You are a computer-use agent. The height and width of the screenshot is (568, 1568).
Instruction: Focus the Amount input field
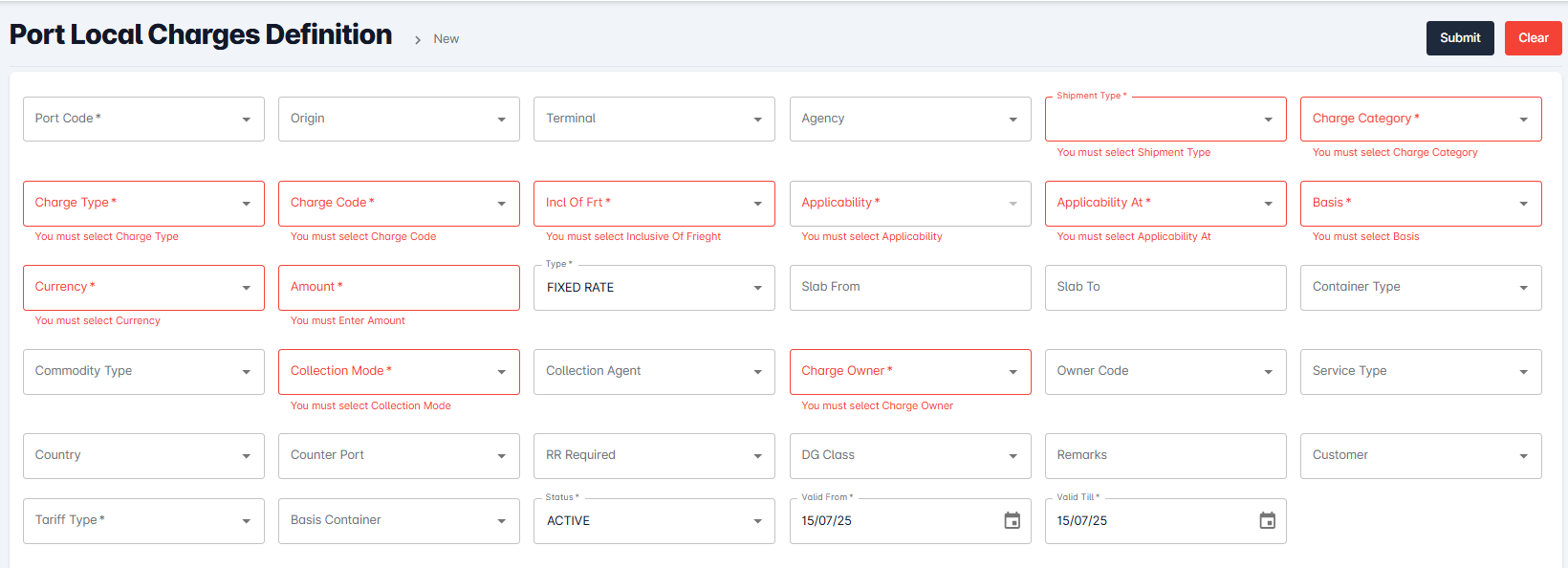click(399, 287)
